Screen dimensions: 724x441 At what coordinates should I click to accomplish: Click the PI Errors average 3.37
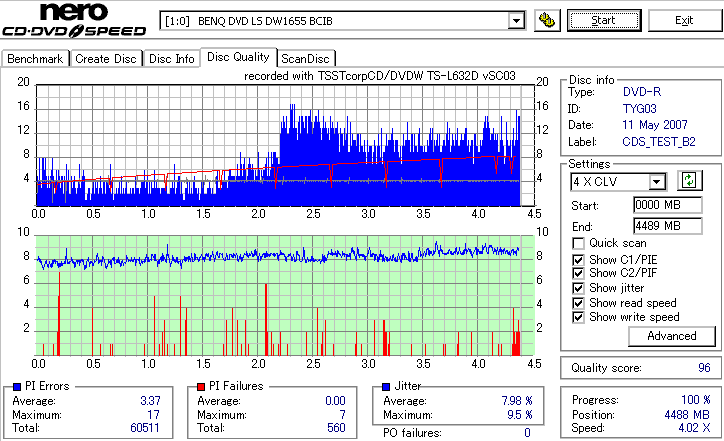(x=150, y=401)
